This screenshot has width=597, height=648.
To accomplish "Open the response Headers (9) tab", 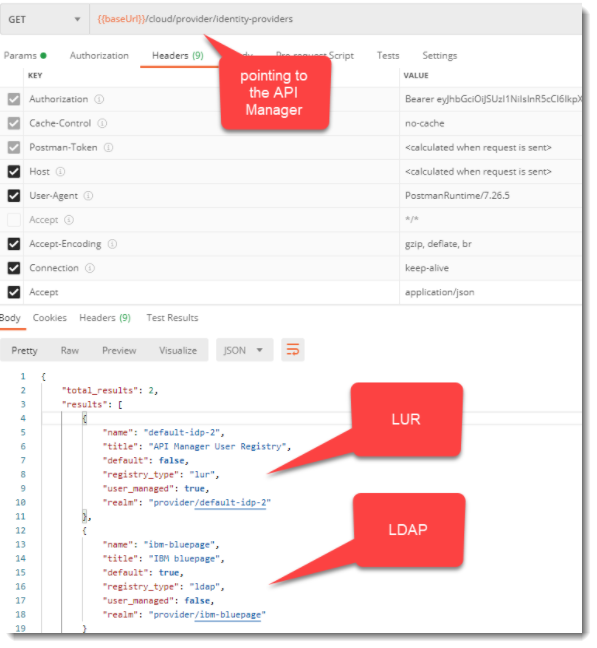I will tap(105, 318).
